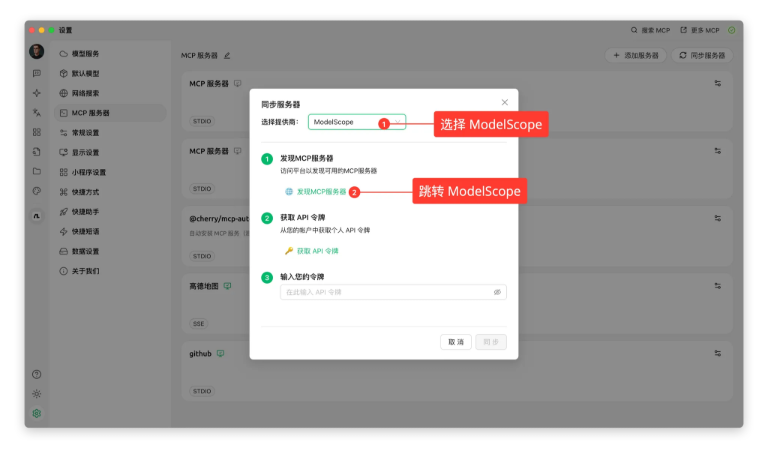Click the 同步服务器 dialog title text
This screenshot has width=768, height=457.
(x=281, y=104)
